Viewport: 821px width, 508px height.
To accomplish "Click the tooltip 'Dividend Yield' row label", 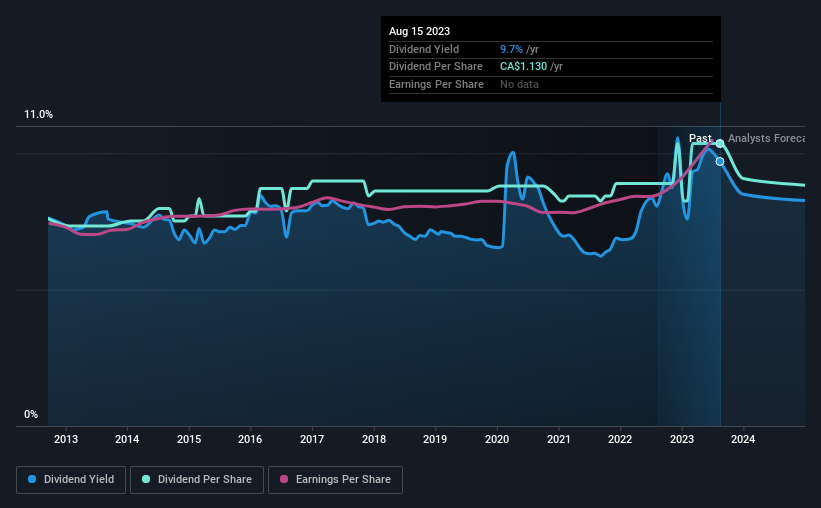I will coord(424,49).
